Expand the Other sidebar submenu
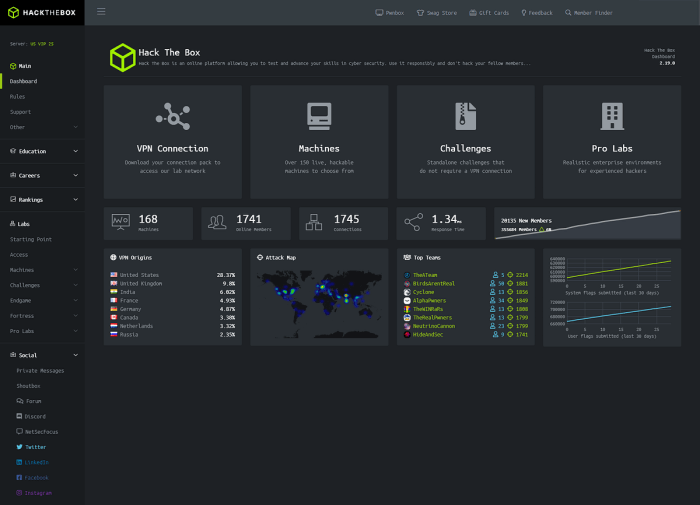This screenshot has width=700, height=505. pyautogui.click(x=42, y=127)
